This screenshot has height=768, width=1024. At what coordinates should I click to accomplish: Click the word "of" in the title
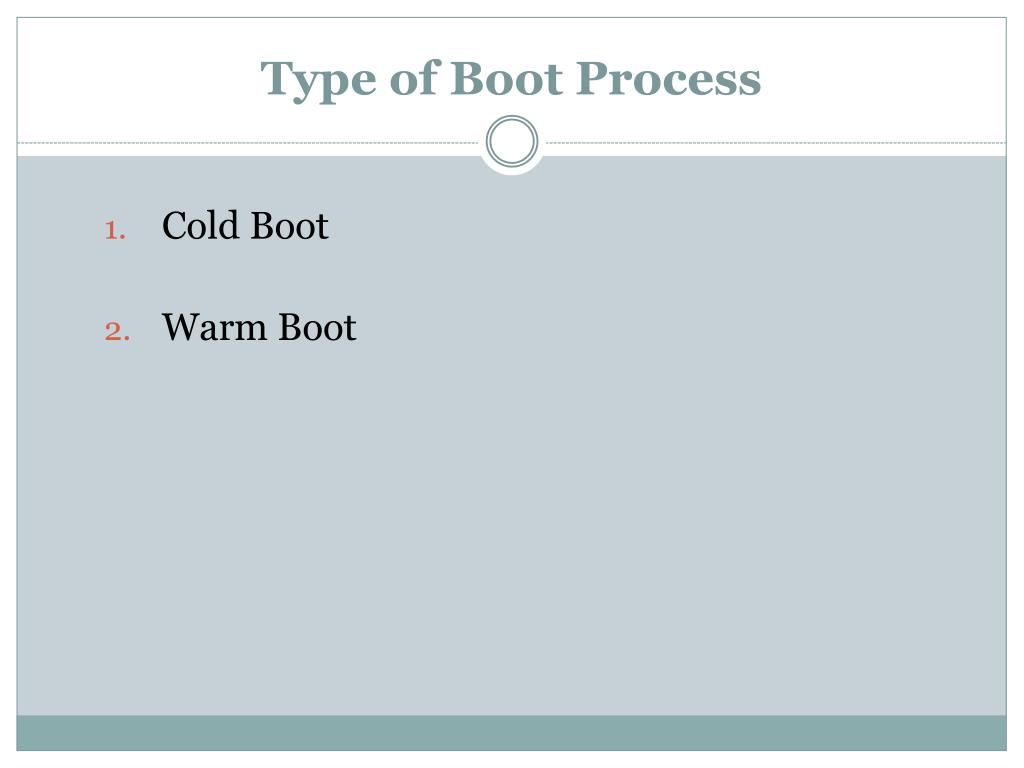tap(415, 78)
